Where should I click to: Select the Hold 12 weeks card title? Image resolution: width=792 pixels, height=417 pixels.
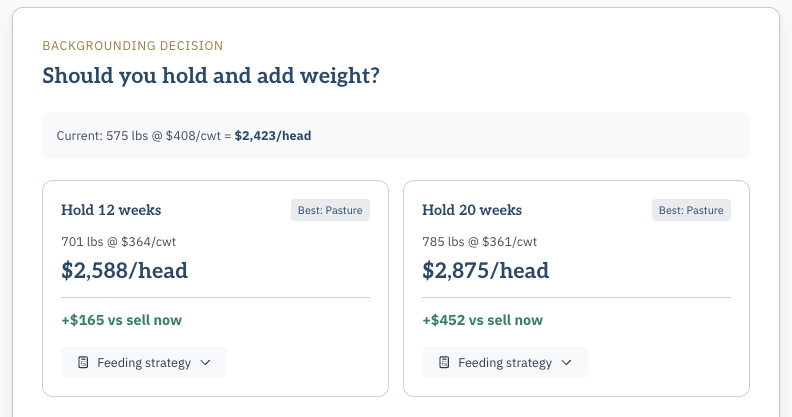coord(111,211)
